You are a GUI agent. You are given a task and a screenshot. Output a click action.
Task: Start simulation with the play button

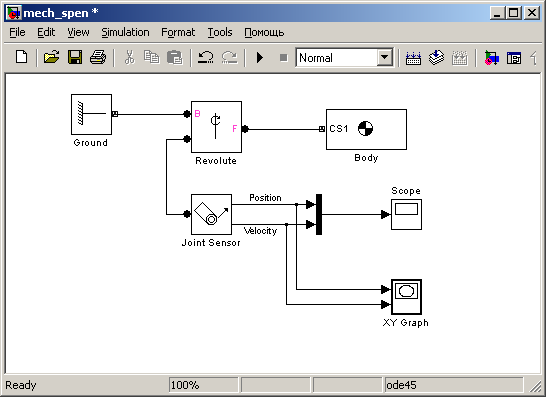coord(260,57)
